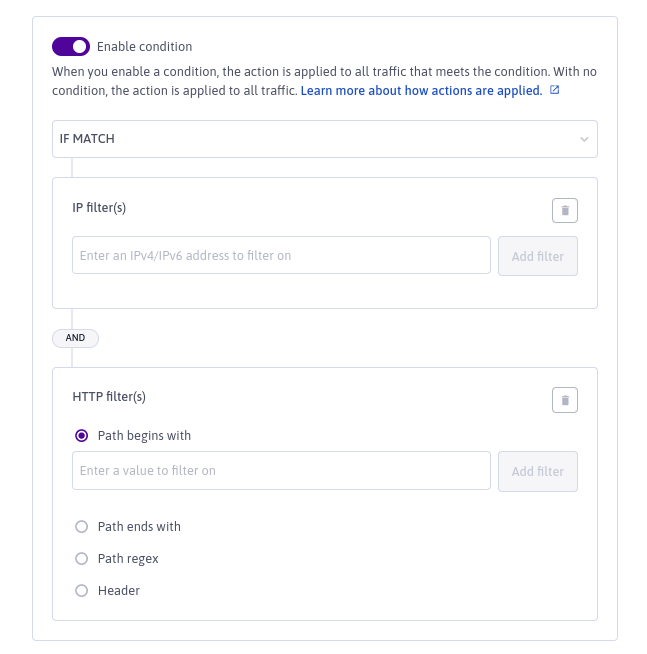
Task: Open the Learn more about actions link
Action: click(421, 90)
